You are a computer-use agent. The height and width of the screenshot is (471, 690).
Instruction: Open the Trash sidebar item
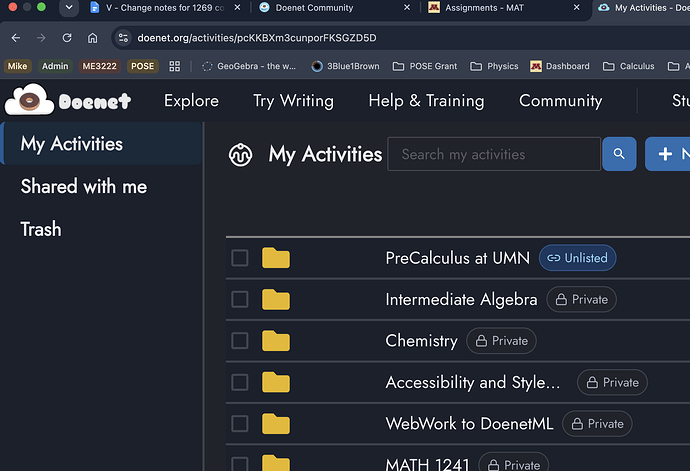pyautogui.click(x=41, y=229)
